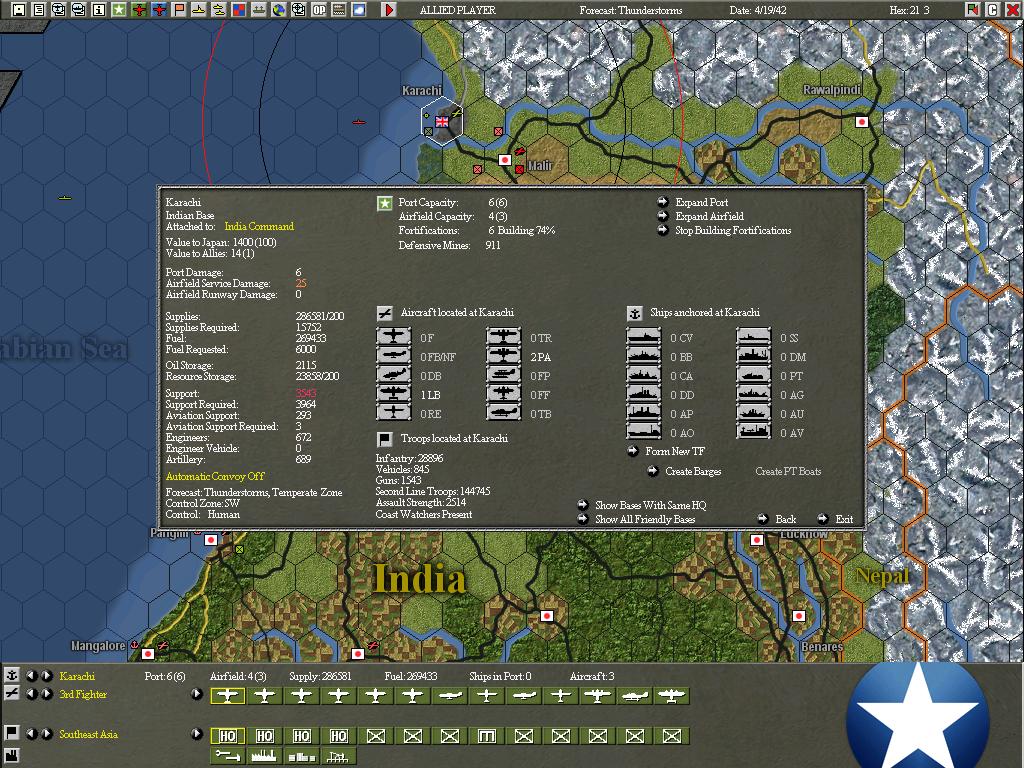
Task: Select next air unit after 3rd Fighter
Action: (x=47, y=694)
